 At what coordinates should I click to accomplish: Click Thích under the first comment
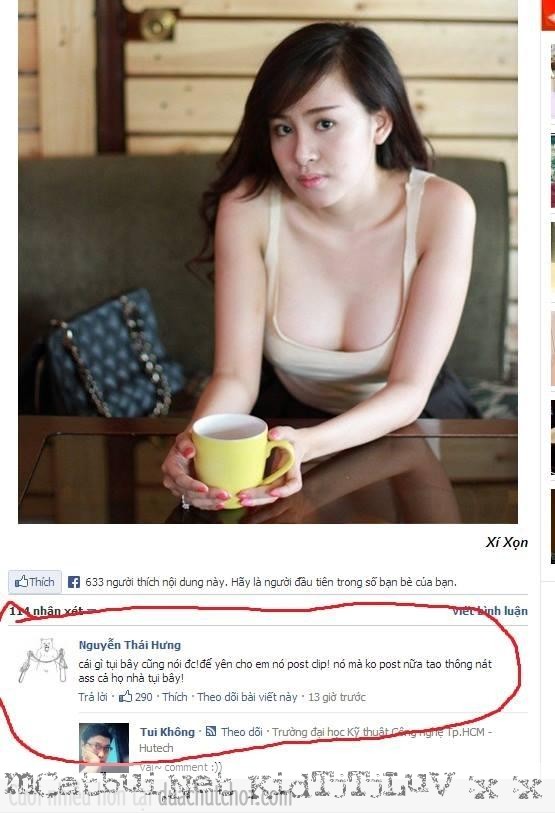[175, 697]
